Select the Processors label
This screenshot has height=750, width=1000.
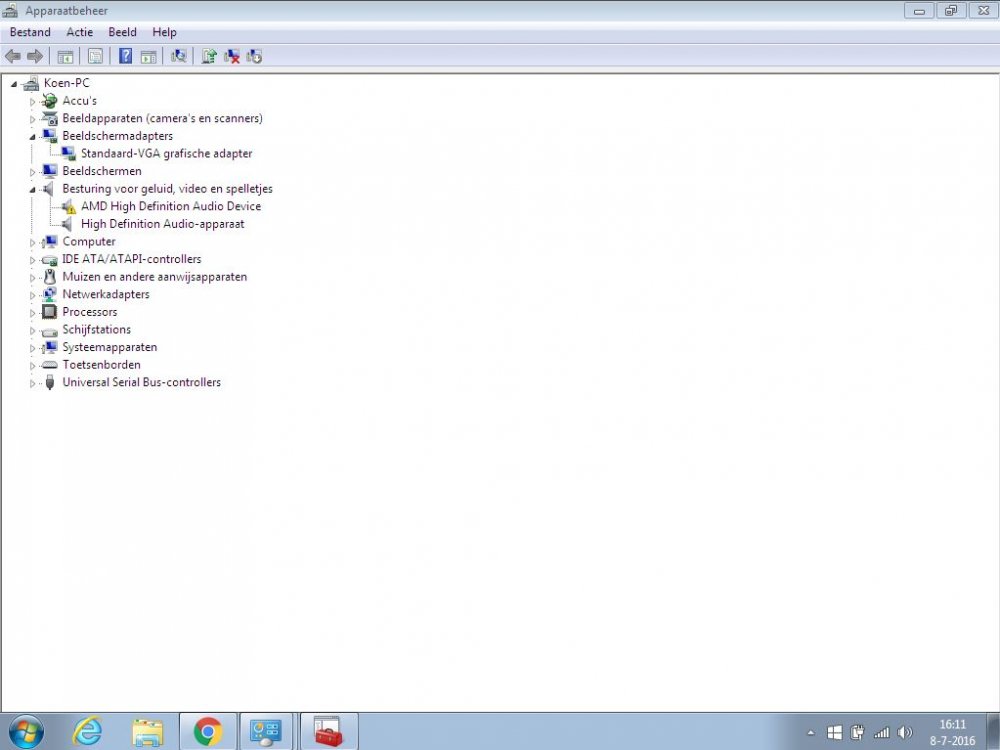click(90, 312)
